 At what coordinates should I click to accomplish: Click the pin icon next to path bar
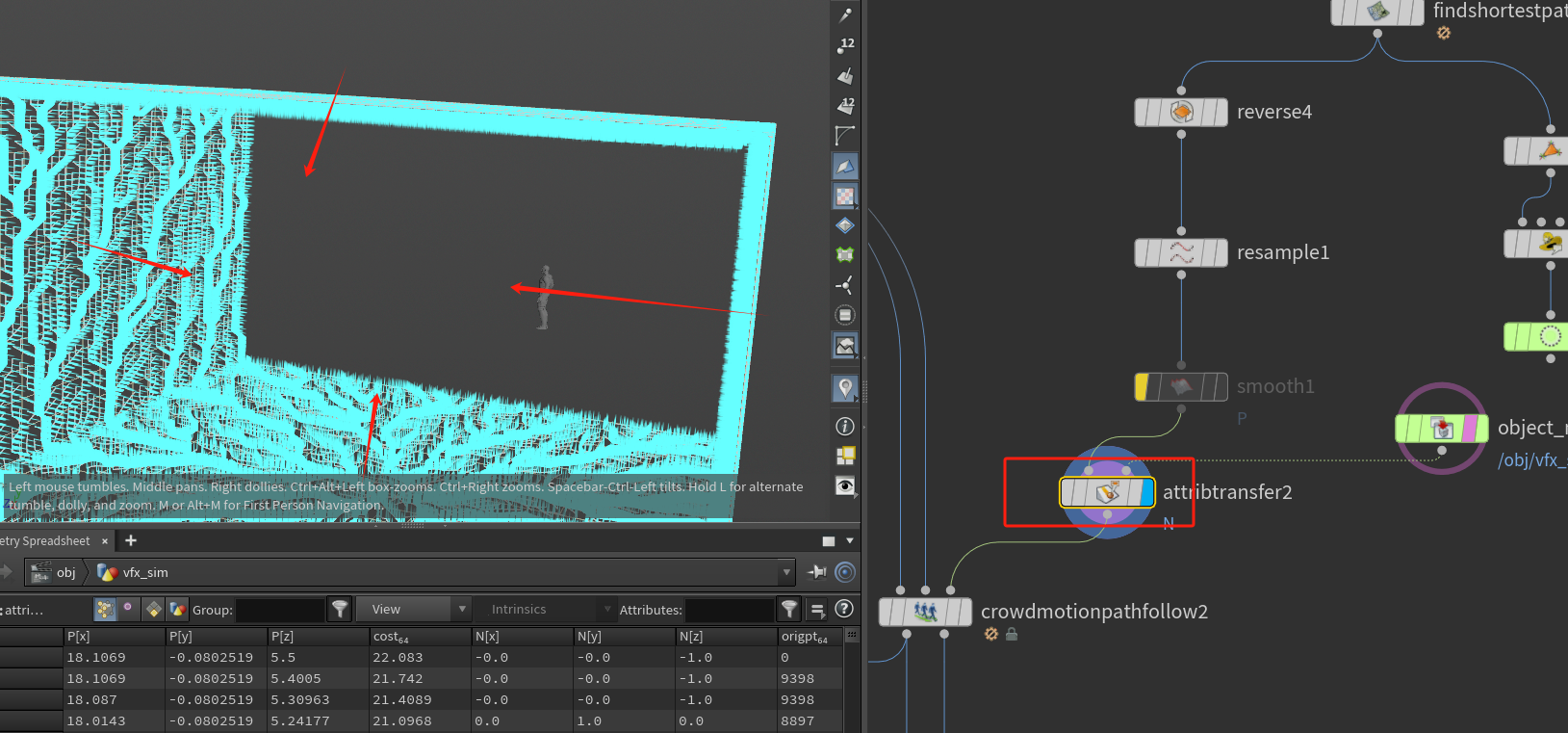coord(817,572)
